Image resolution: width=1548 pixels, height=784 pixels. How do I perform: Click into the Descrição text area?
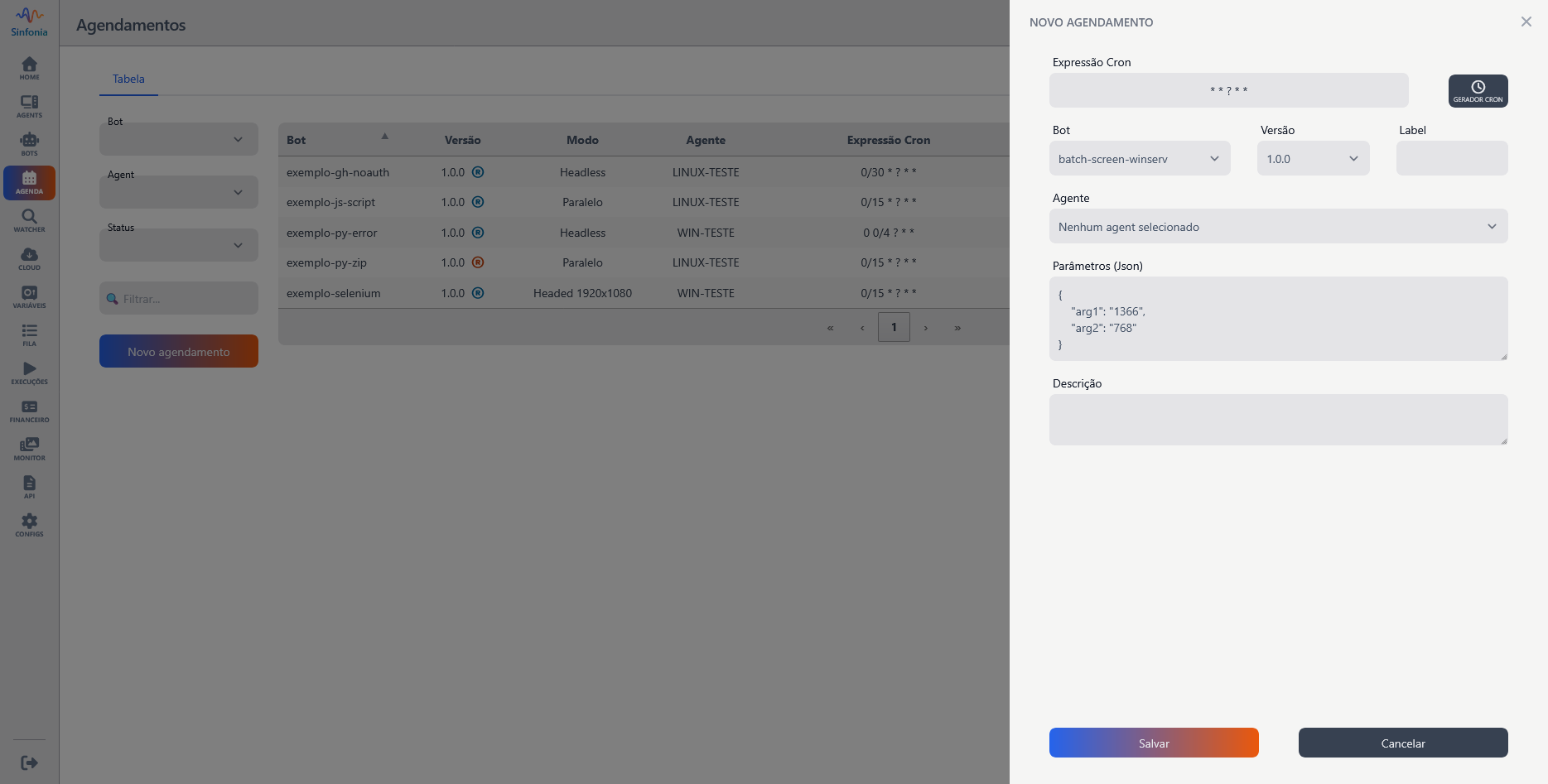pyautogui.click(x=1277, y=420)
